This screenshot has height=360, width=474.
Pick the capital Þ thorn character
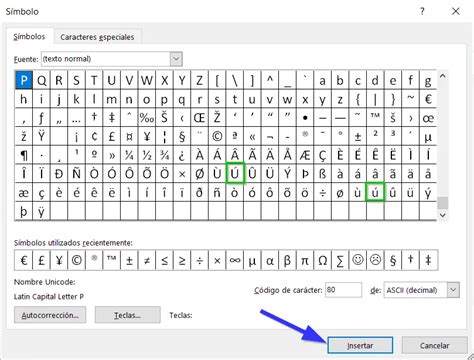pos(305,174)
